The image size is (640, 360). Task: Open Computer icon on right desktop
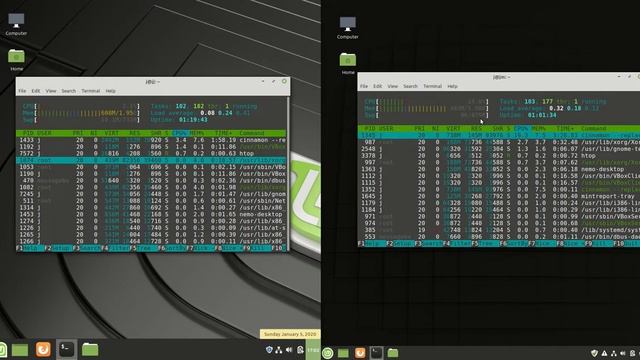347,27
